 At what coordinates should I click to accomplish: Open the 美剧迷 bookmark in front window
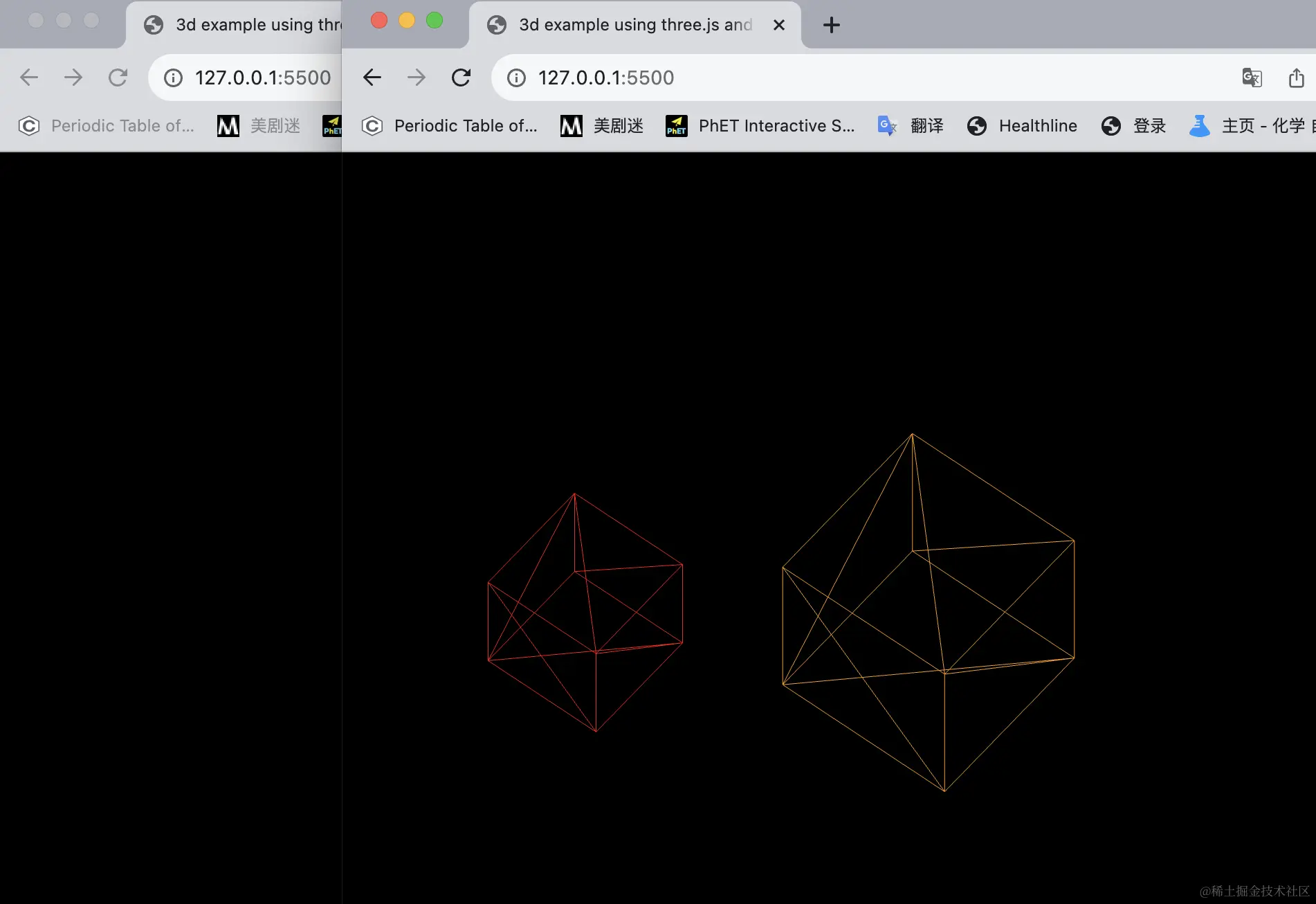[602, 126]
